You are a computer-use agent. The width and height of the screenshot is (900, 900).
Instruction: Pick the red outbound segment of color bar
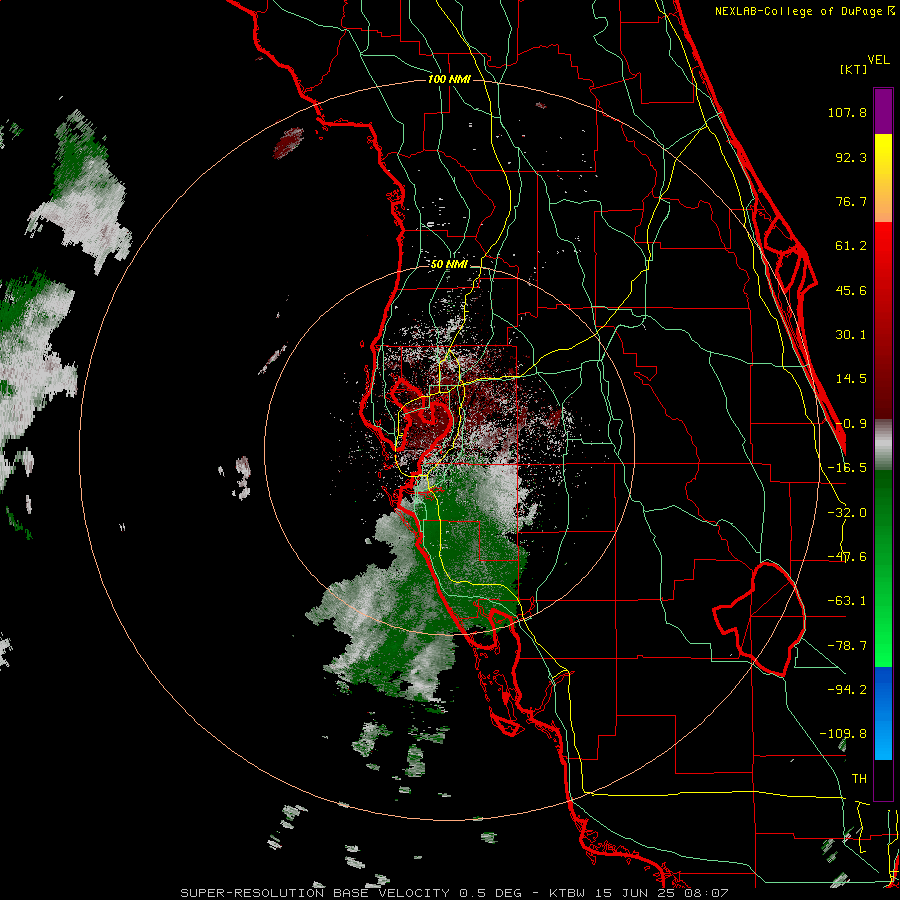883,320
